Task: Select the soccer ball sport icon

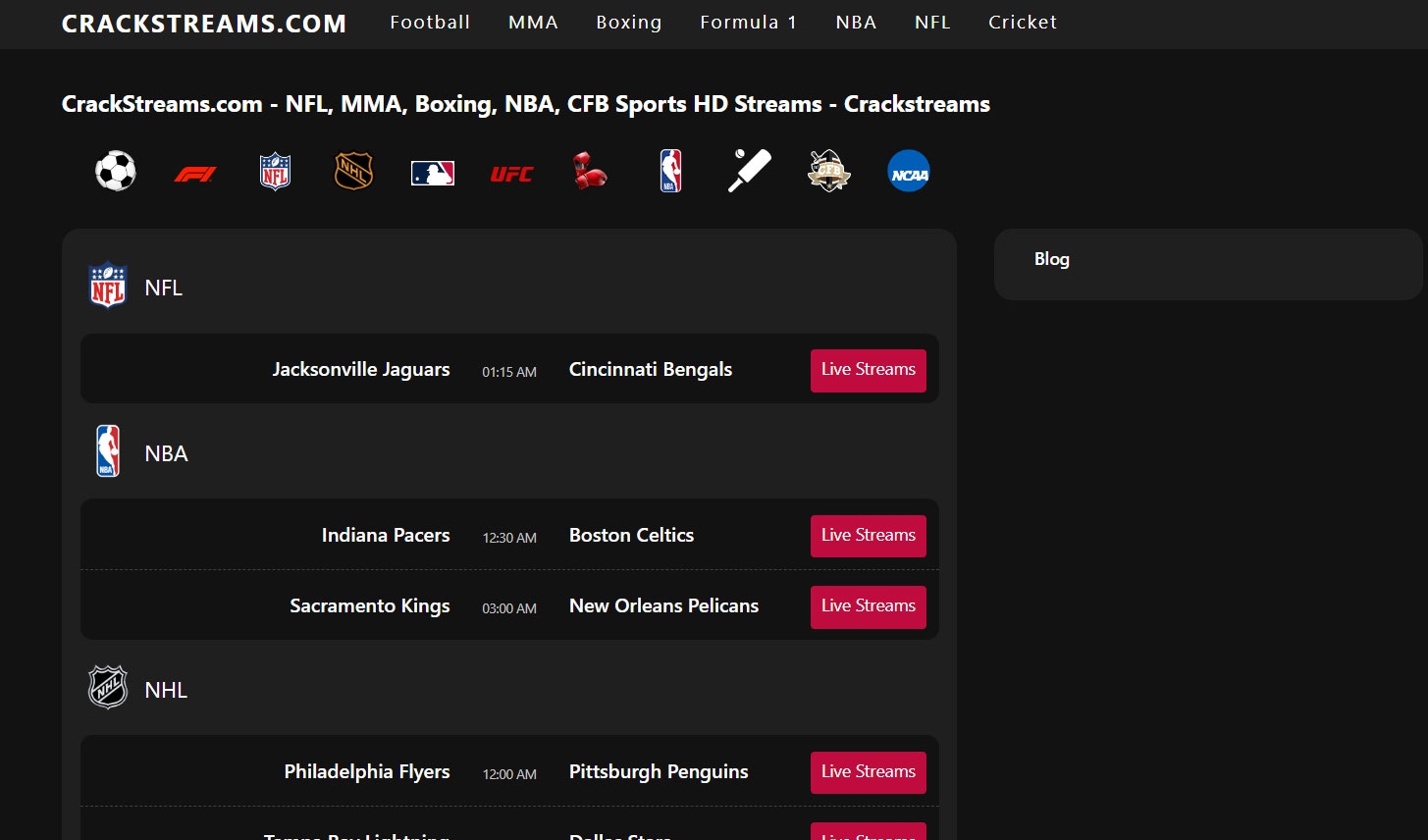Action: pyautogui.click(x=115, y=170)
